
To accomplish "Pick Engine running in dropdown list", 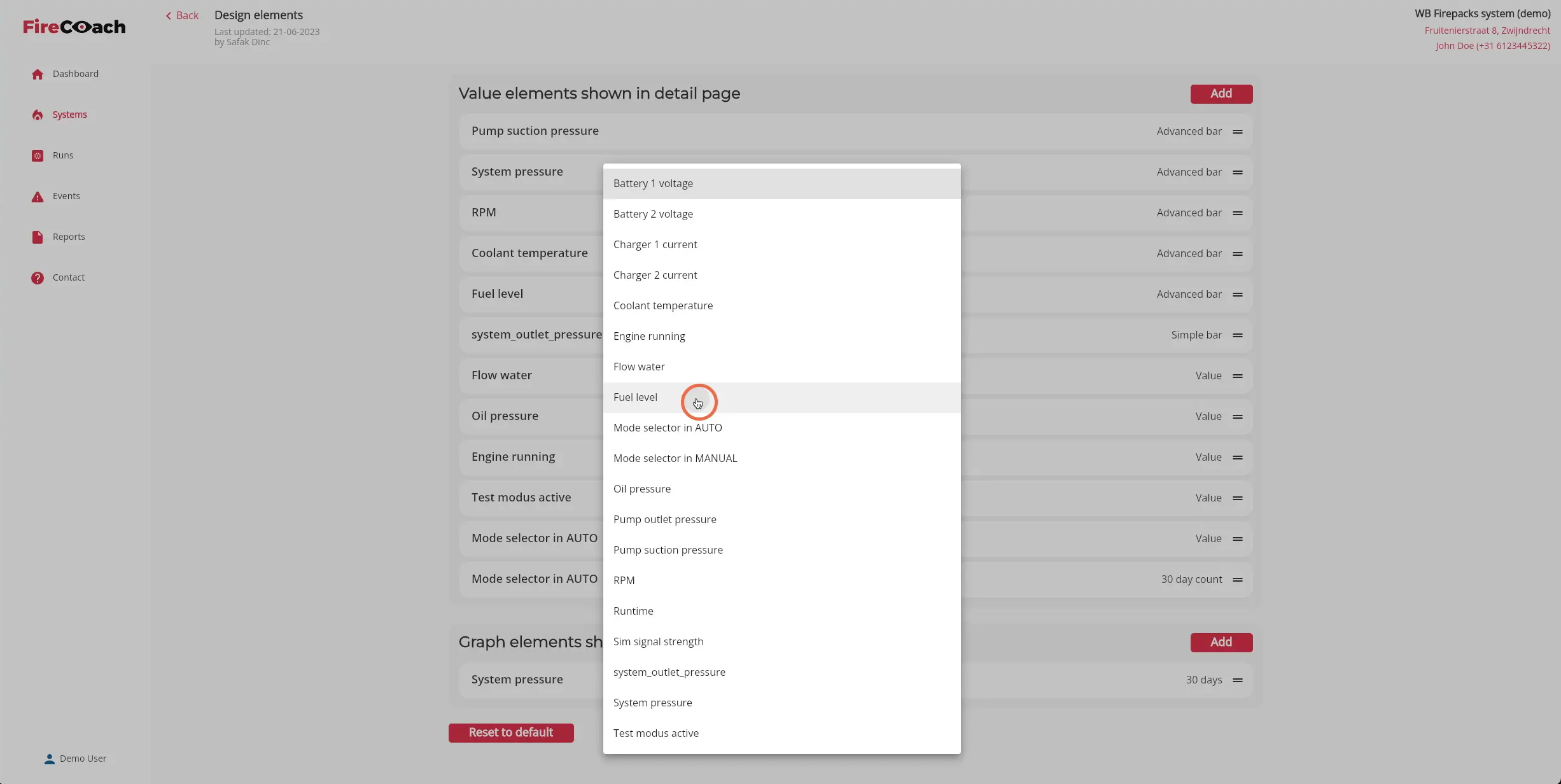I will pos(781,336).
